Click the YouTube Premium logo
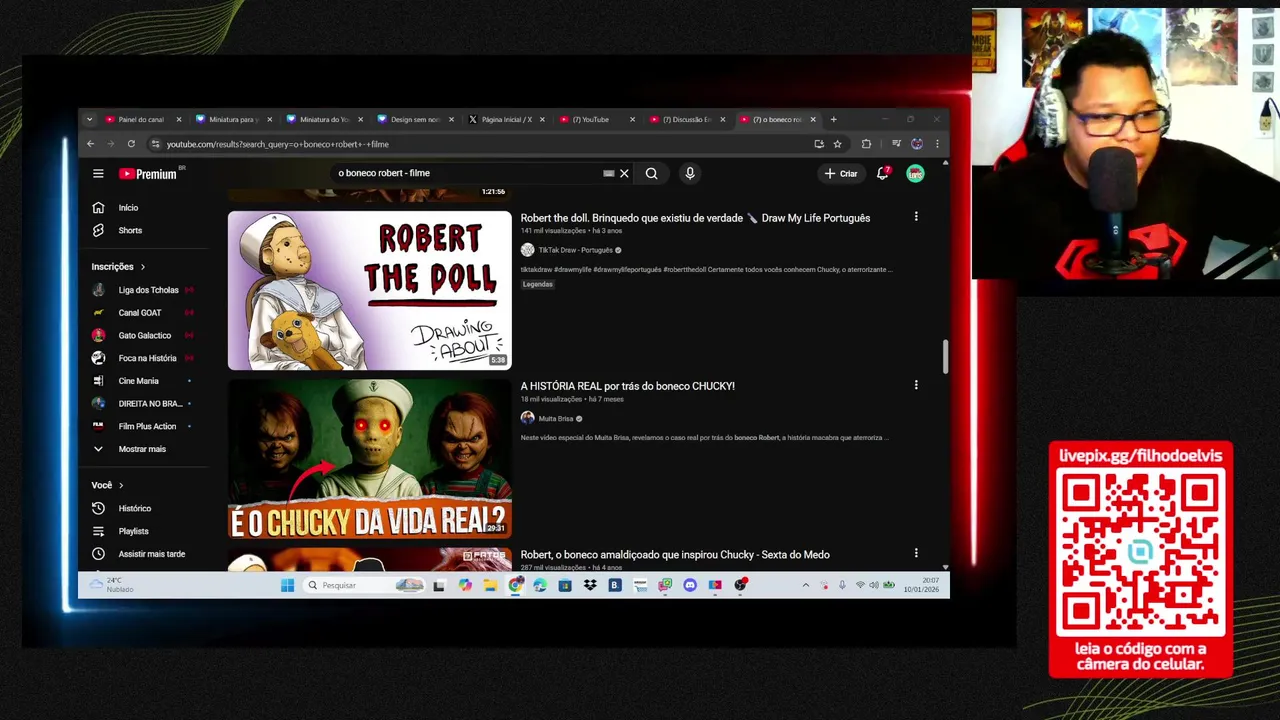1280x720 pixels. pos(148,173)
